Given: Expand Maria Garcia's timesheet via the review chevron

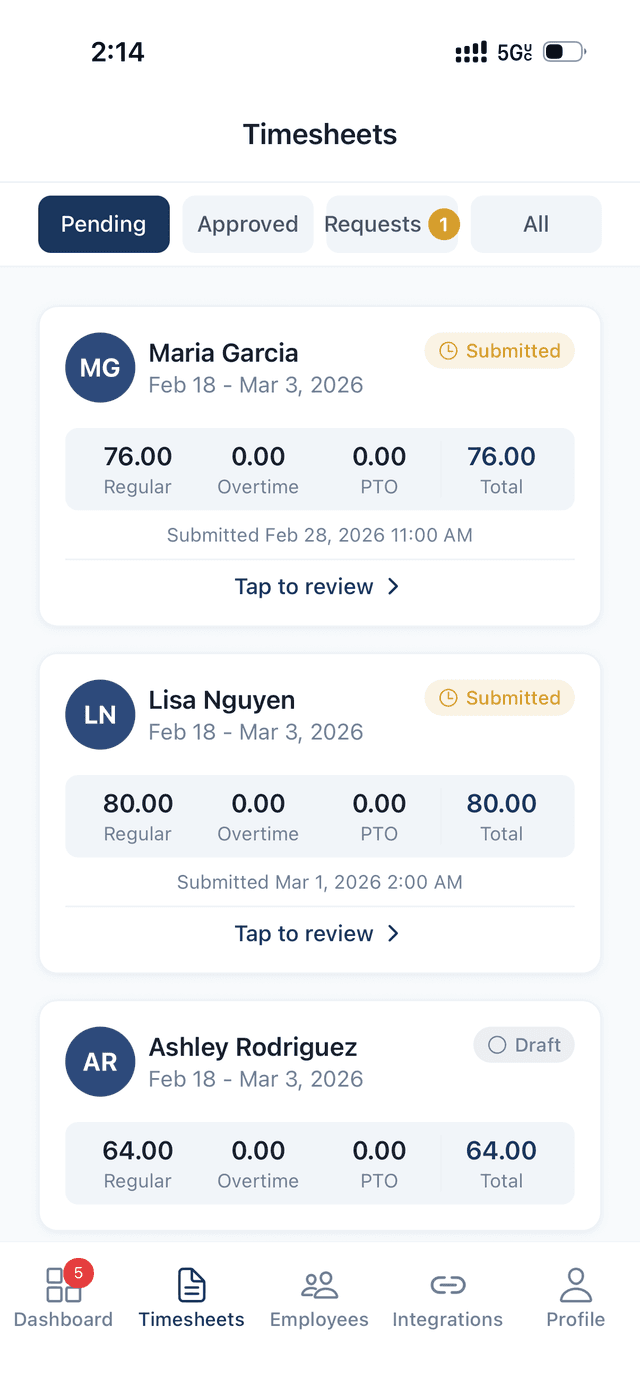Looking at the screenshot, I should click(392, 587).
